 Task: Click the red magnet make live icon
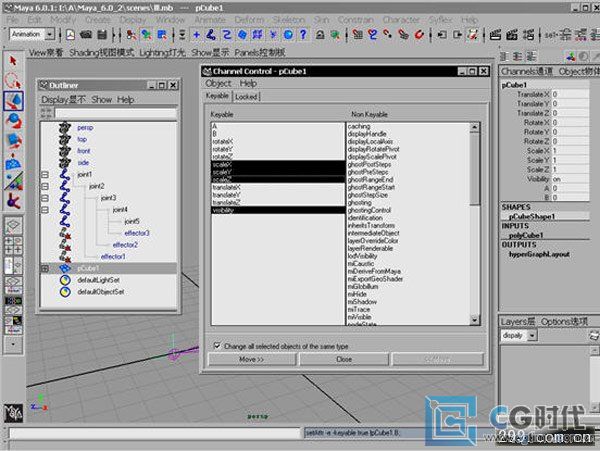(x=419, y=35)
